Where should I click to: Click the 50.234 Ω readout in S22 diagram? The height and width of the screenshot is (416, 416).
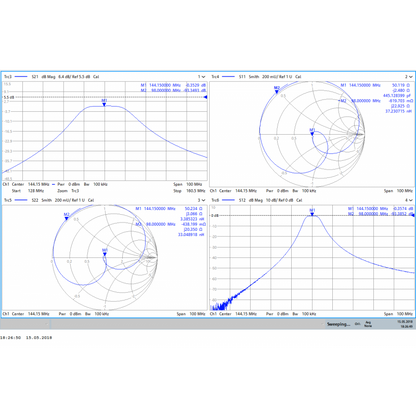(194, 209)
